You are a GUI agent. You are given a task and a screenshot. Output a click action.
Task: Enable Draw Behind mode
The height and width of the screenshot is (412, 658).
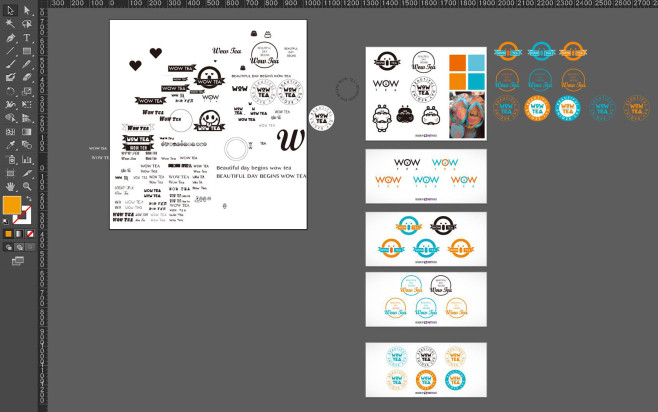tap(19, 248)
